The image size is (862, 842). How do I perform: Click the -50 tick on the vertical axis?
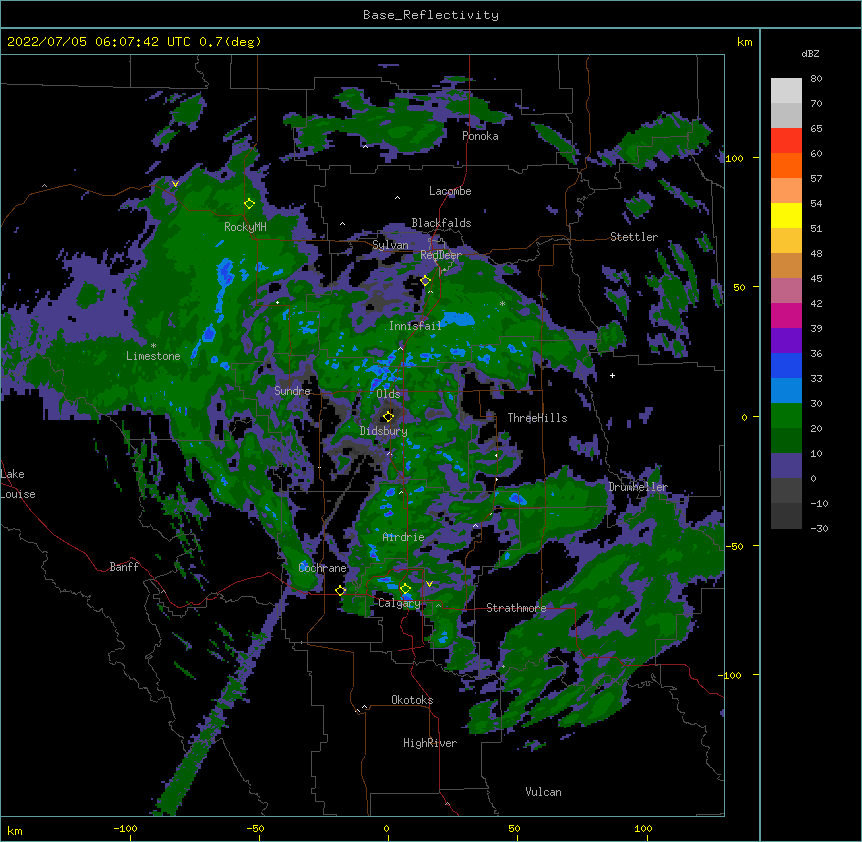734,546
